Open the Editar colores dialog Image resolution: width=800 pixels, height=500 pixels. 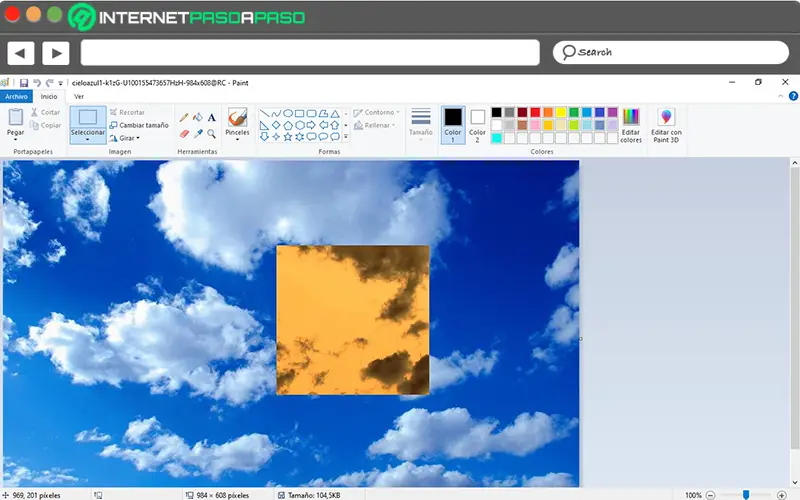point(631,126)
